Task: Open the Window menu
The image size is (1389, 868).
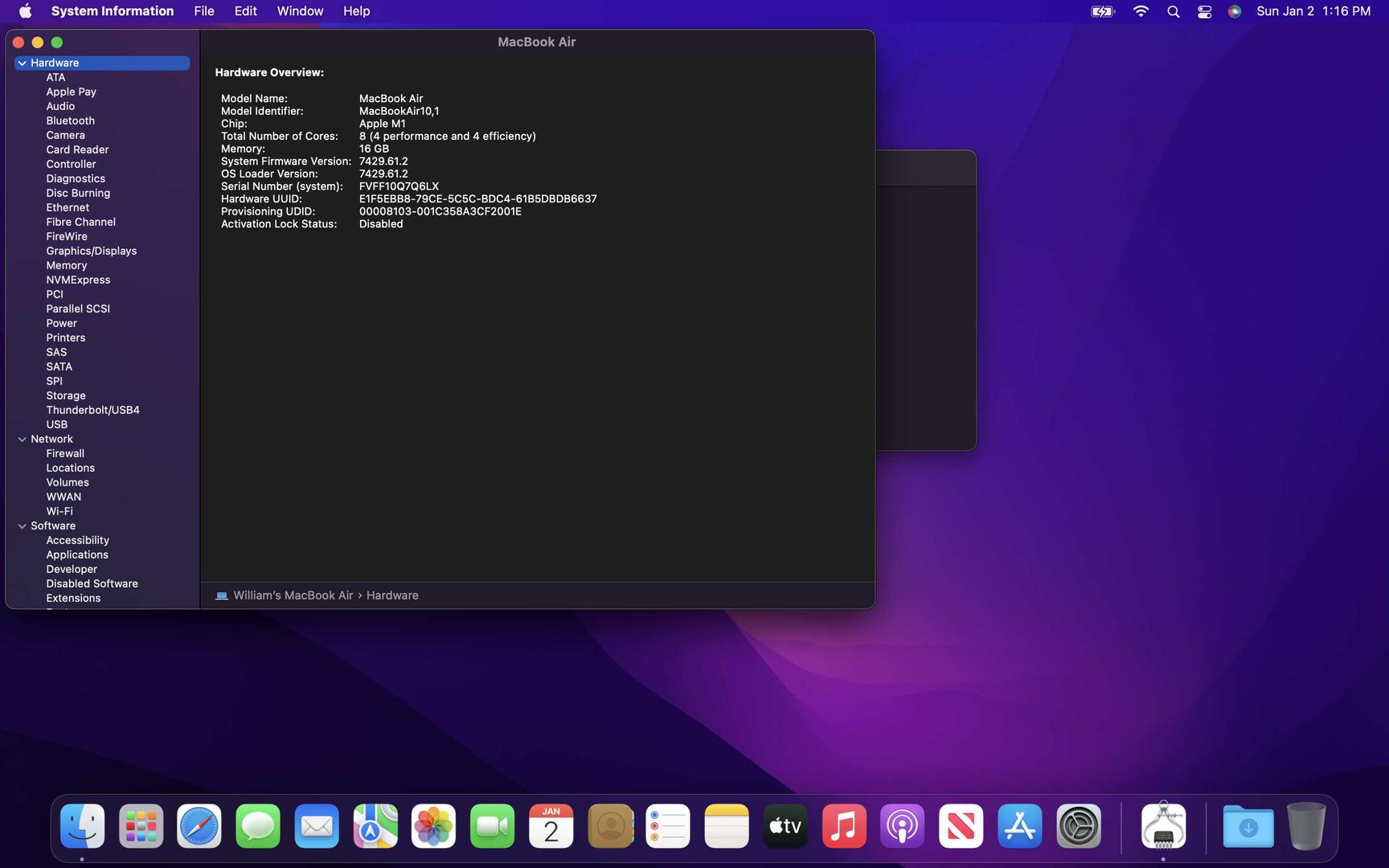Action: click(x=300, y=11)
